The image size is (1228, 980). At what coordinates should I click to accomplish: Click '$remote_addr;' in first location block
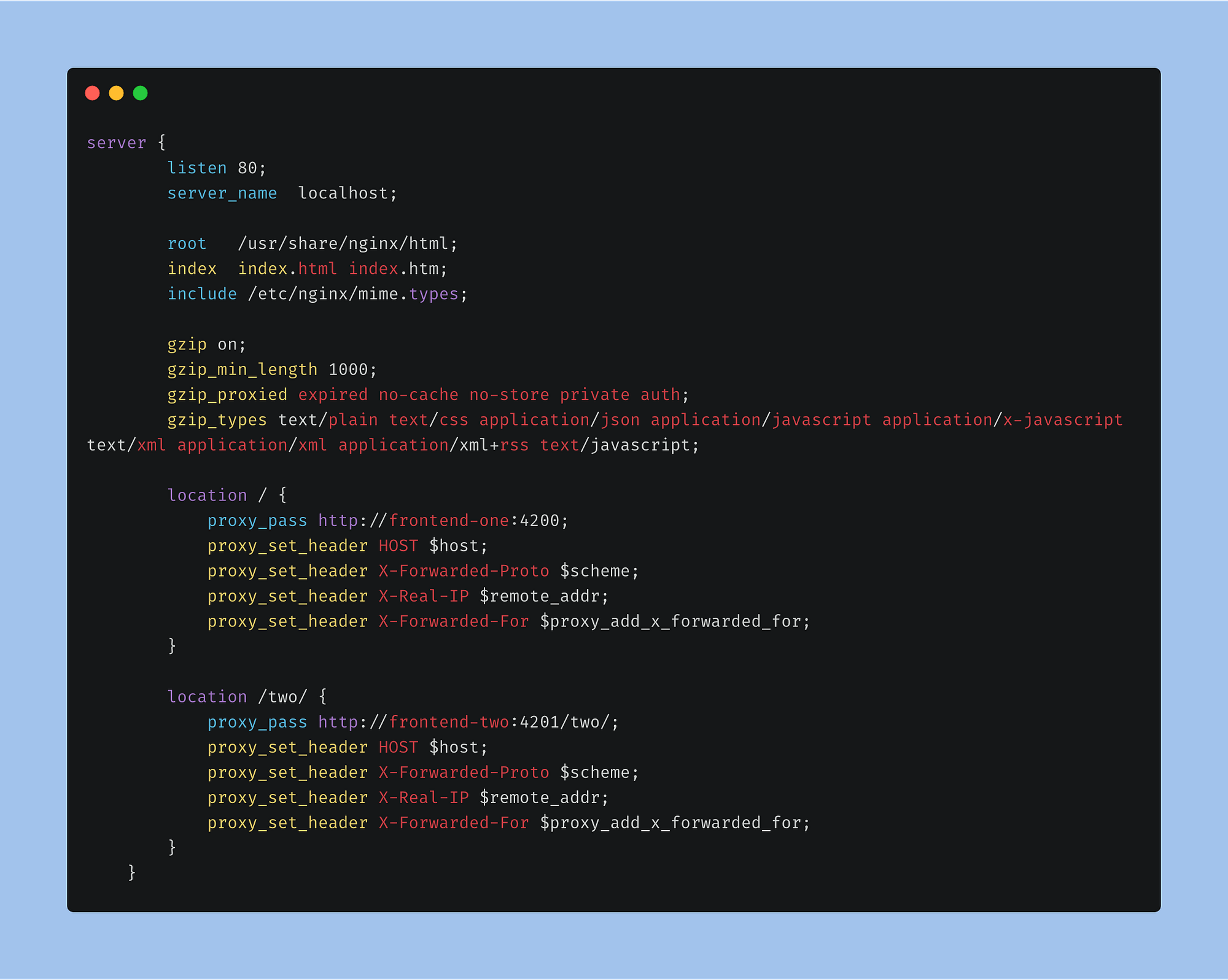(x=543, y=596)
